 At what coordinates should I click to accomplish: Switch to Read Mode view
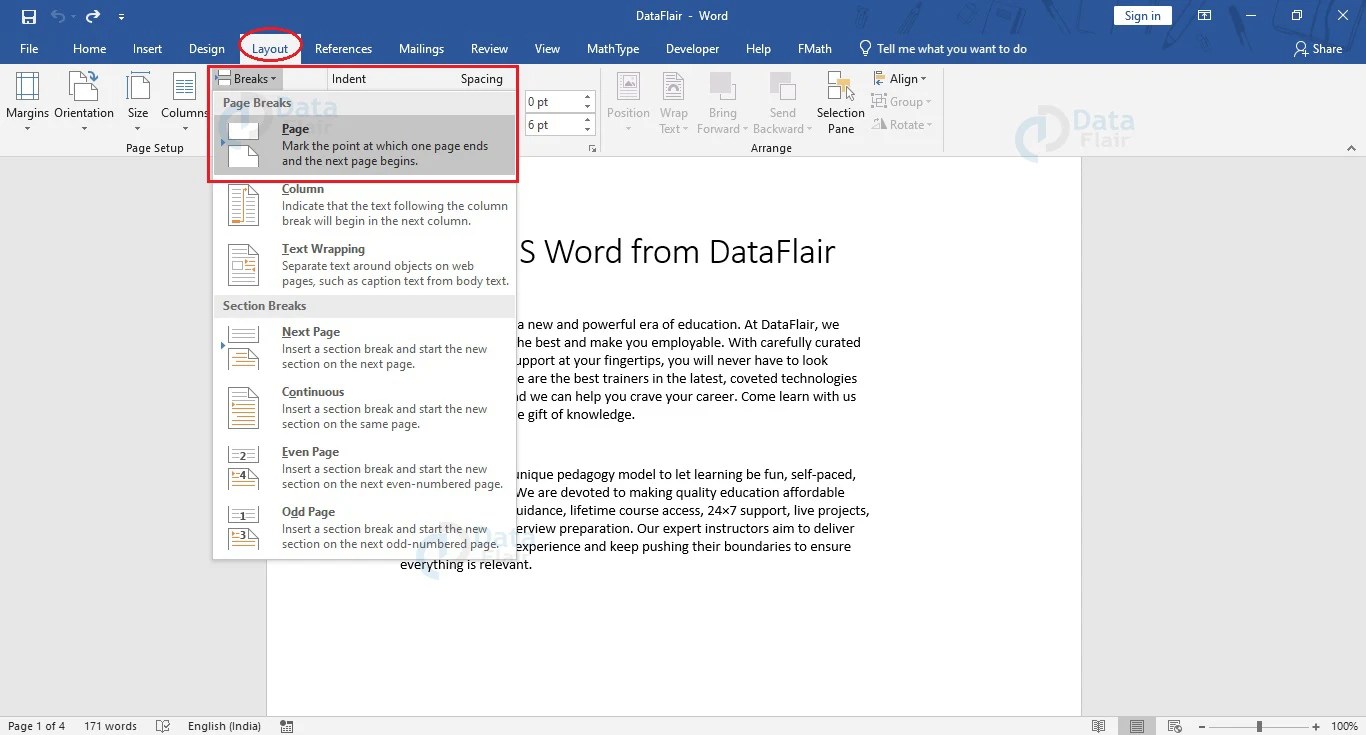1099,726
